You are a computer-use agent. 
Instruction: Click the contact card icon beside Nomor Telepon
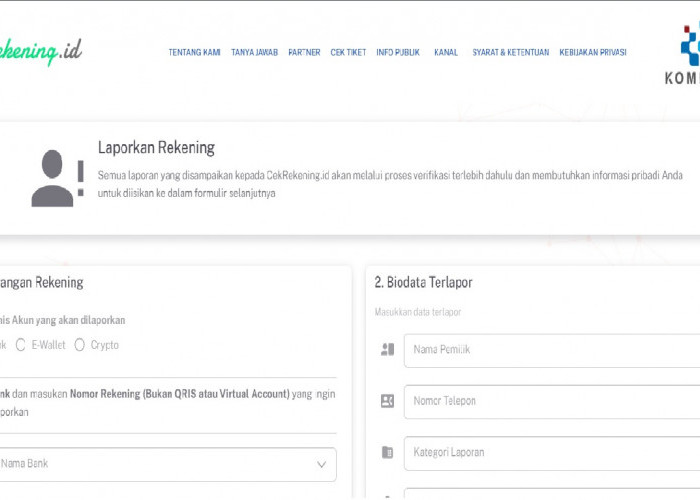(388, 401)
